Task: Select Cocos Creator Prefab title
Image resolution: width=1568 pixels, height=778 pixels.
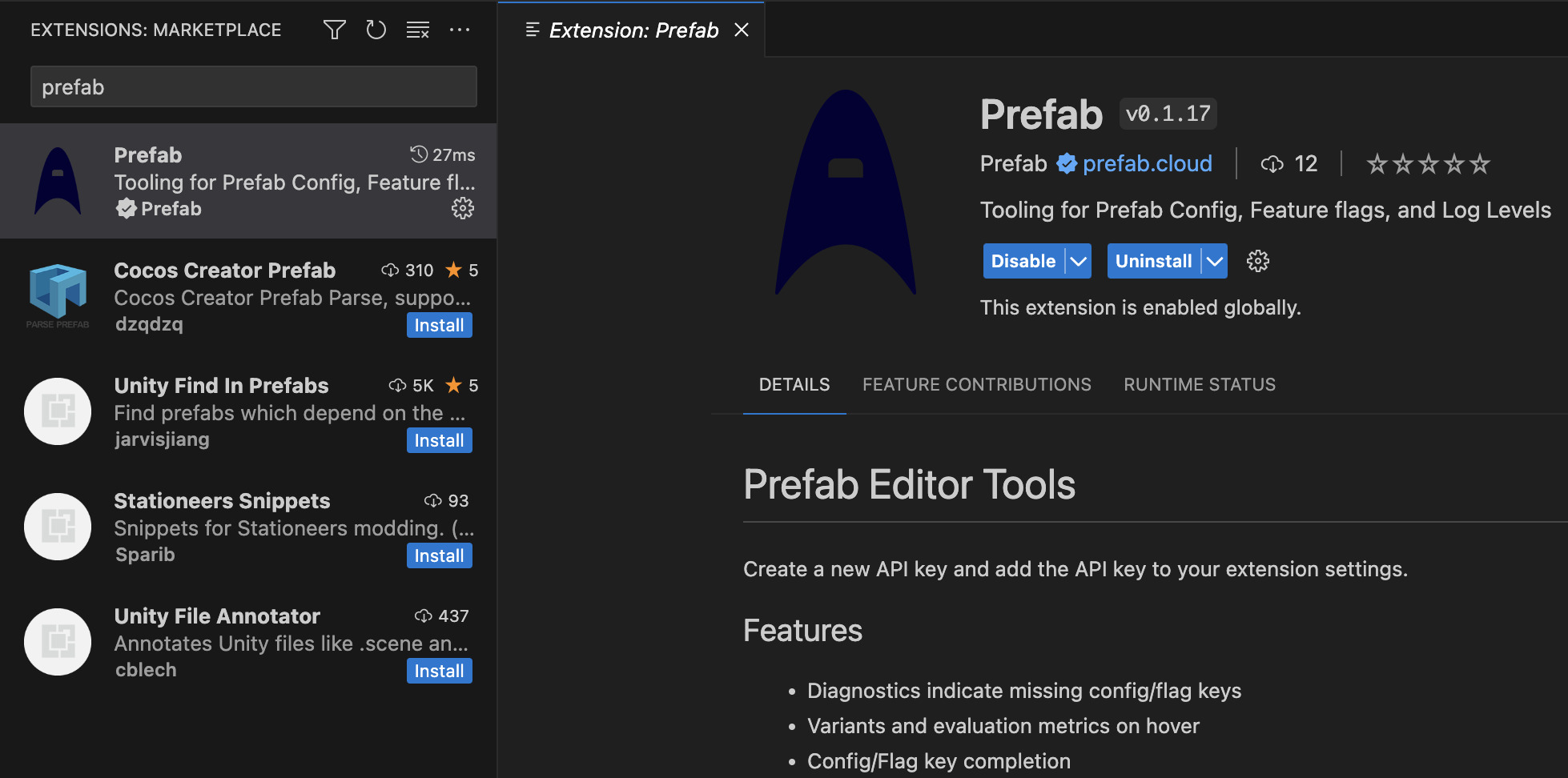Action: tap(224, 271)
